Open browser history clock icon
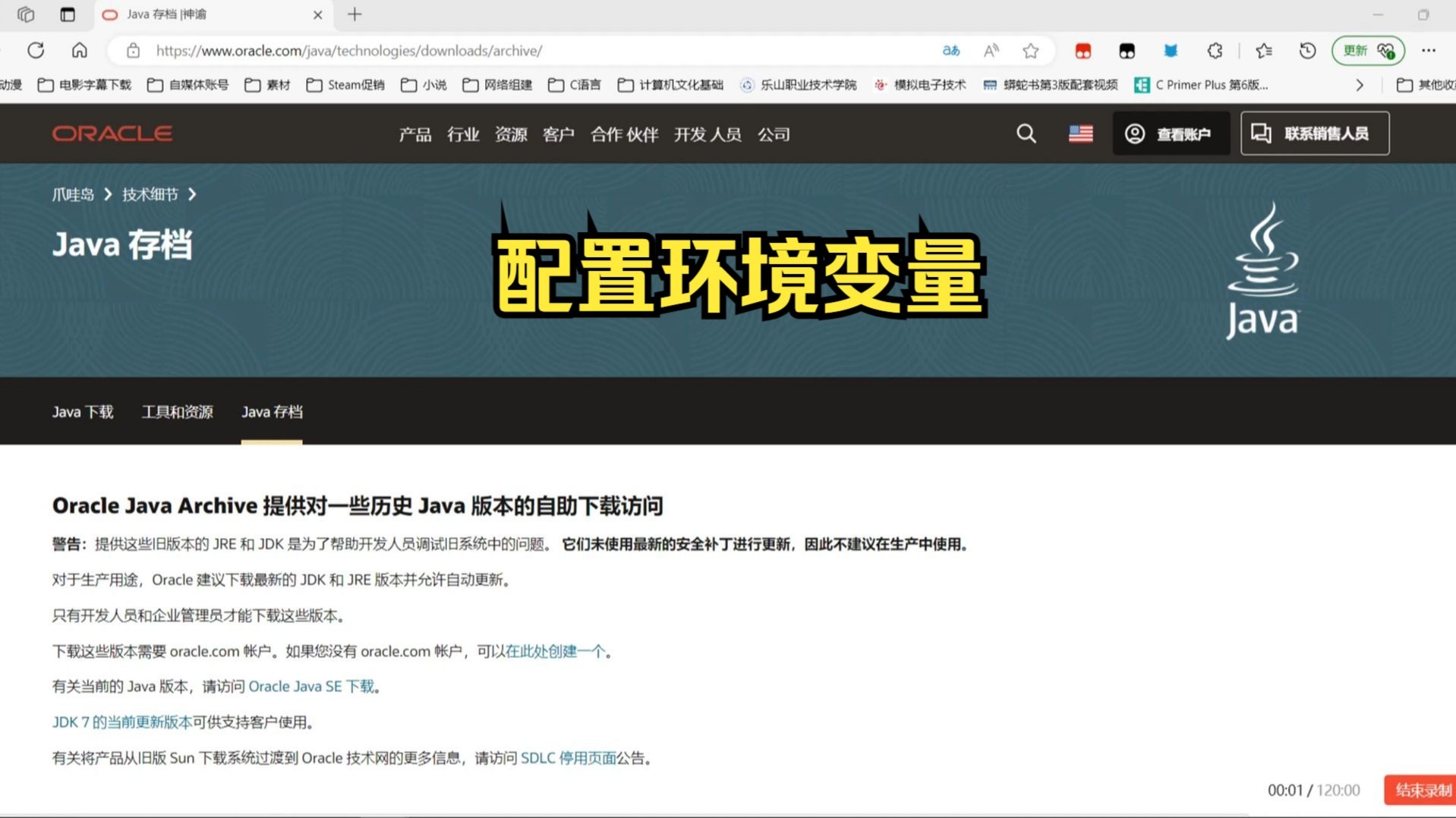Viewport: 1456px width, 818px height. pyautogui.click(x=1307, y=51)
